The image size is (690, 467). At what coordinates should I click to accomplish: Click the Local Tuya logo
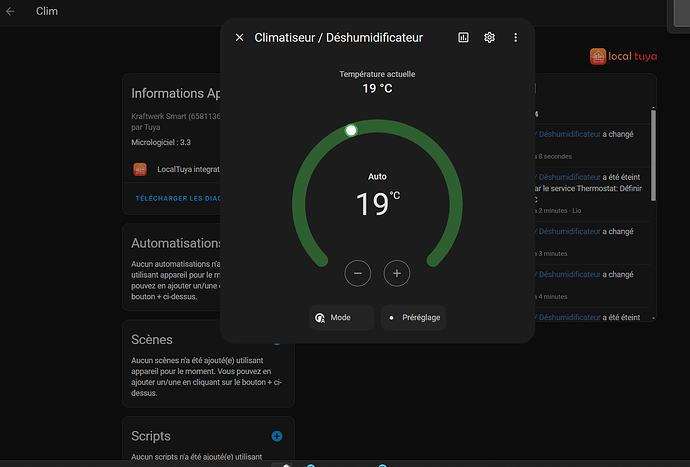coord(624,57)
